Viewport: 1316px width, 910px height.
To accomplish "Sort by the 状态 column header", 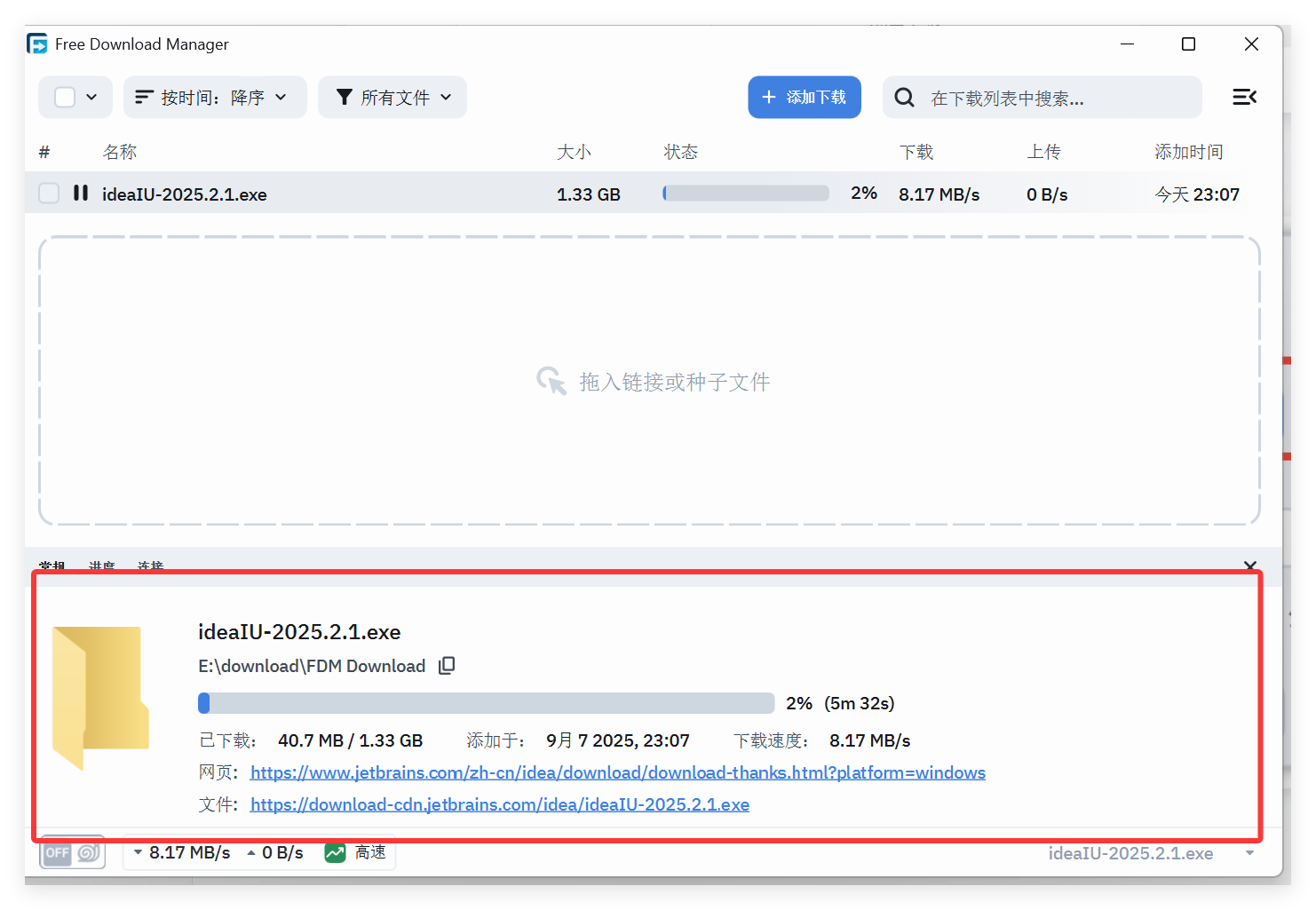I will click(x=681, y=152).
